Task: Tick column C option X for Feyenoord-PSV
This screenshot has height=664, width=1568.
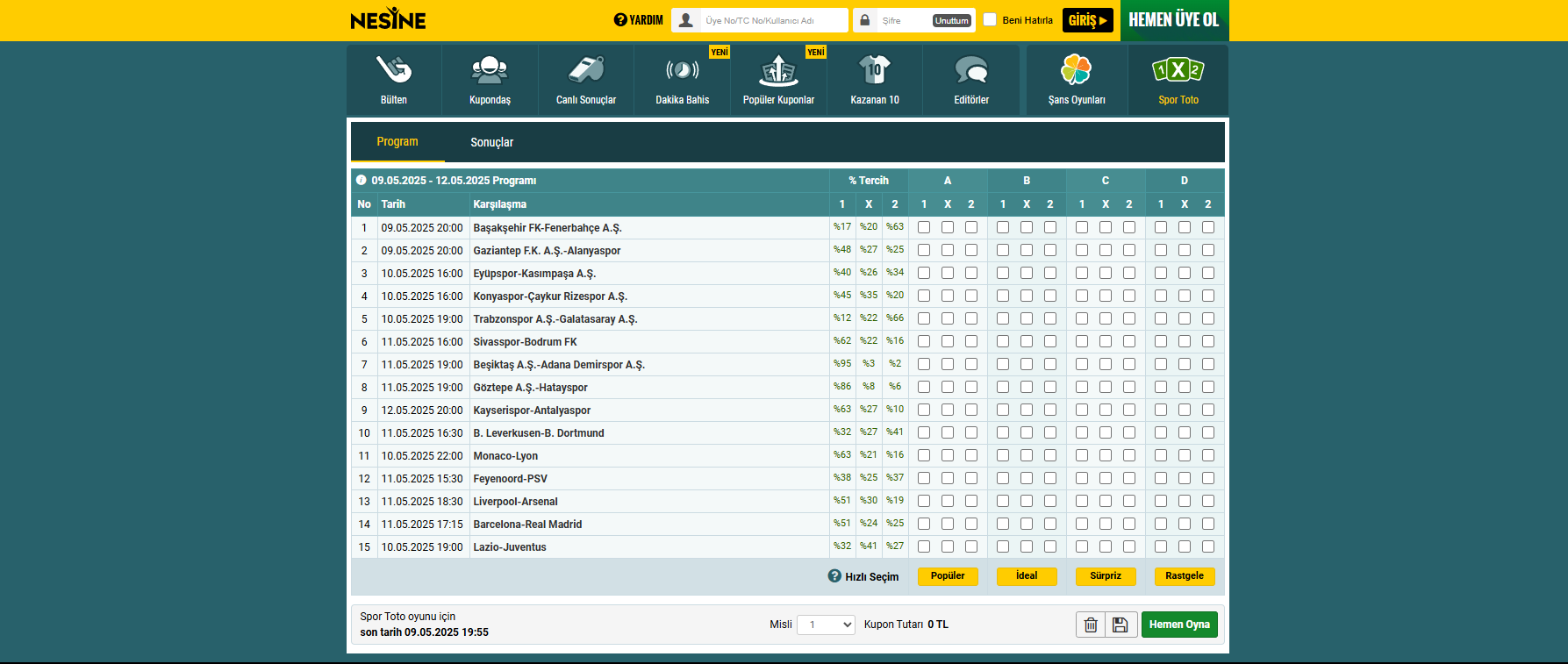Action: pyautogui.click(x=1106, y=478)
